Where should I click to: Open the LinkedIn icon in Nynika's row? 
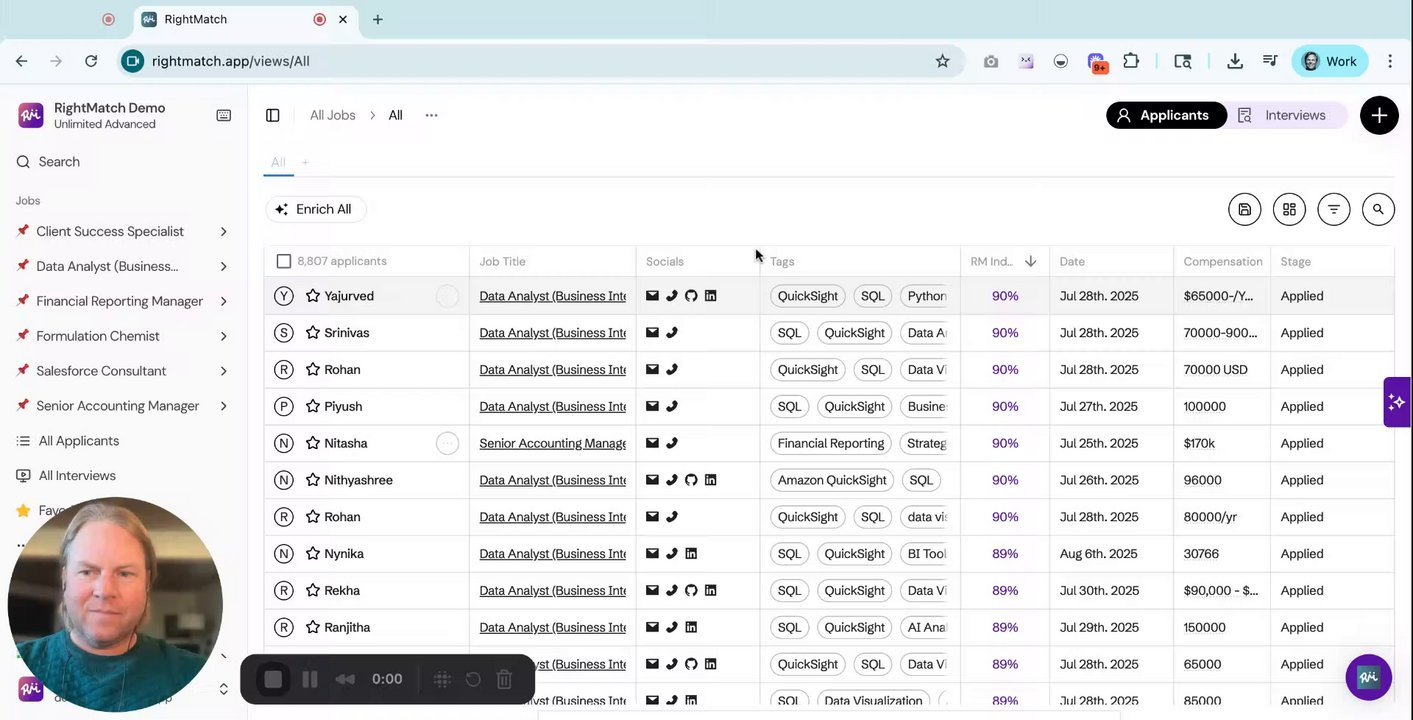click(x=691, y=554)
